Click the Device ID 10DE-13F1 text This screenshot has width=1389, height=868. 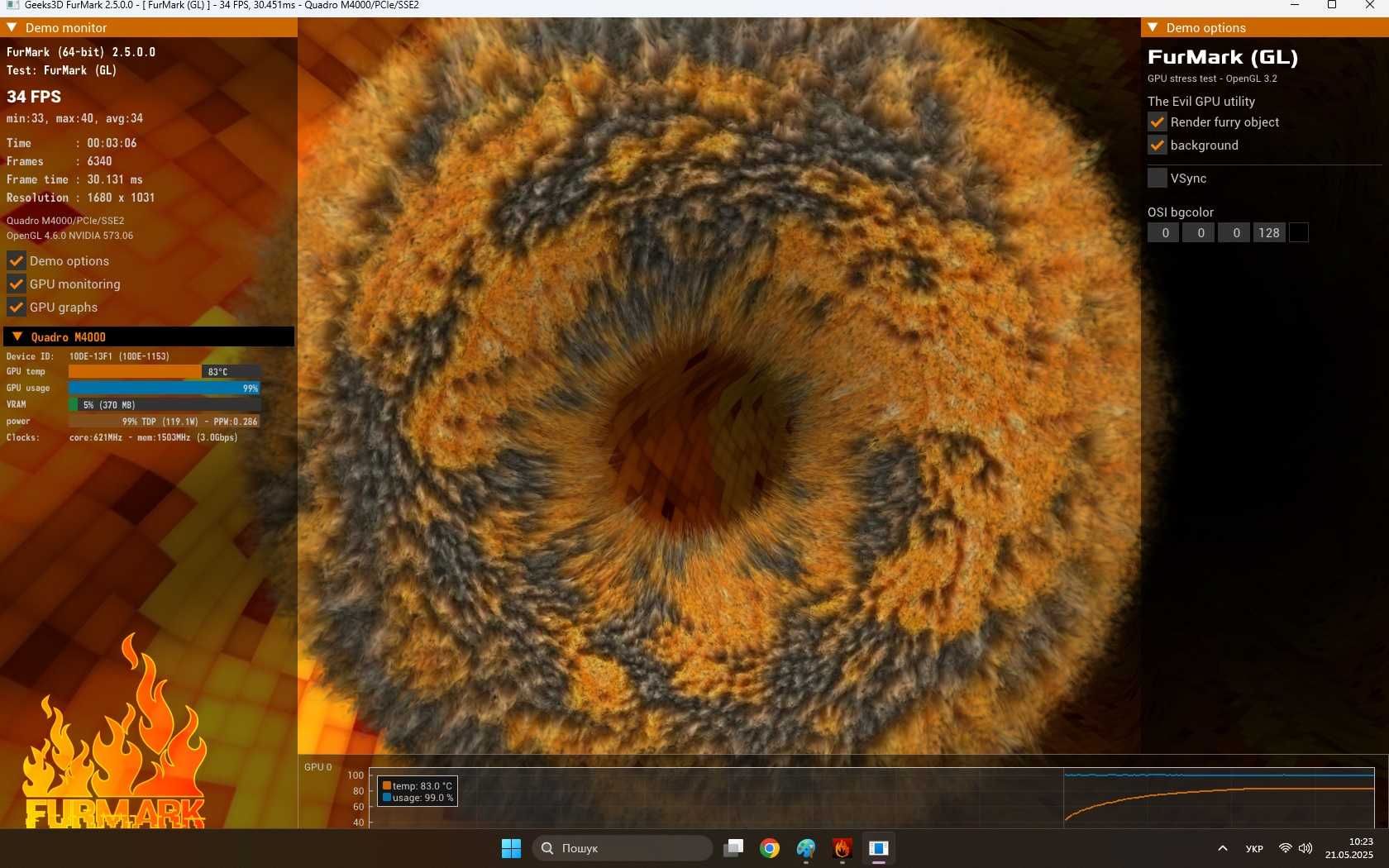(x=119, y=356)
